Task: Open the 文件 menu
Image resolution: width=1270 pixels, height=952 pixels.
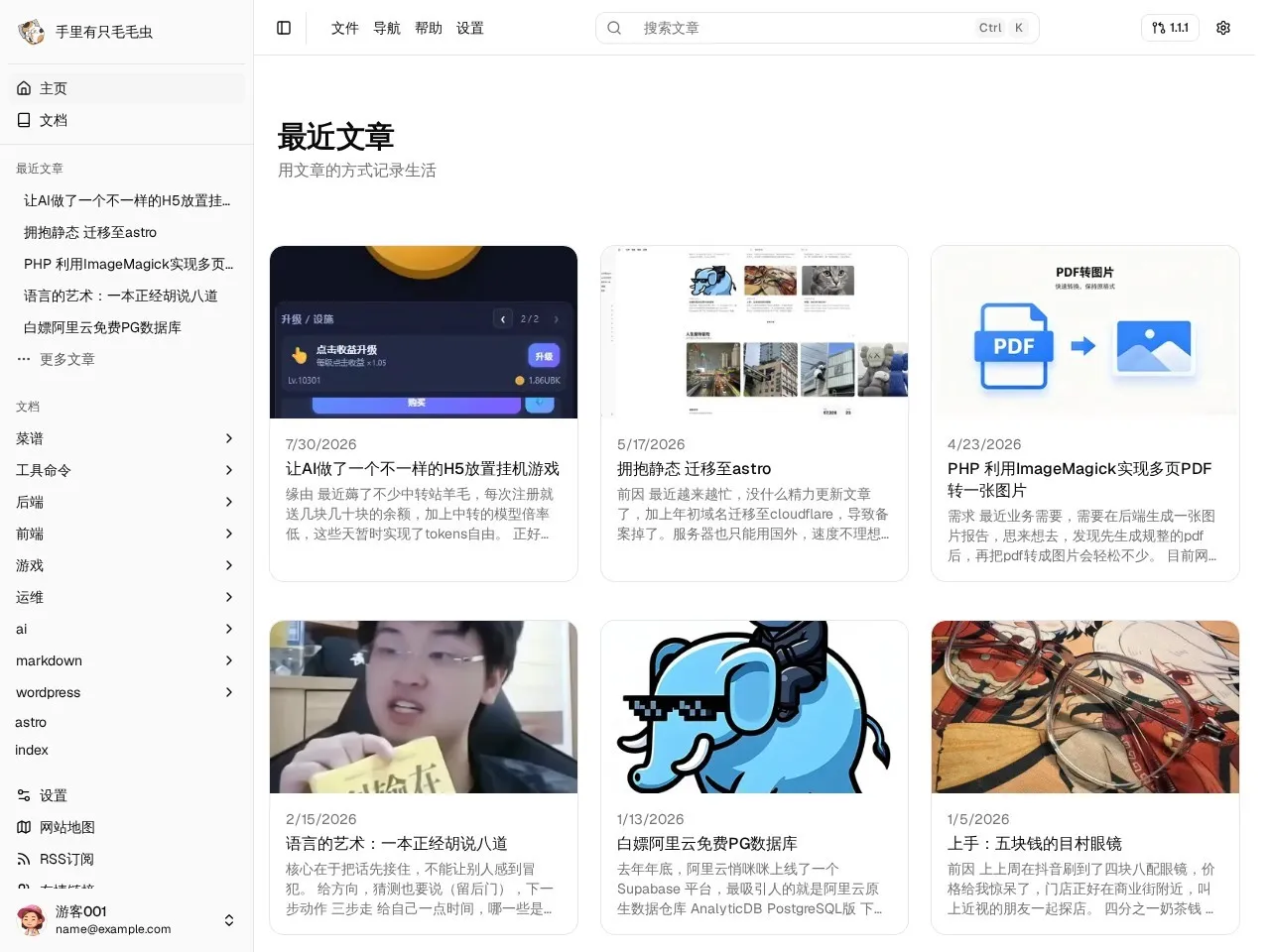Action: [x=345, y=28]
